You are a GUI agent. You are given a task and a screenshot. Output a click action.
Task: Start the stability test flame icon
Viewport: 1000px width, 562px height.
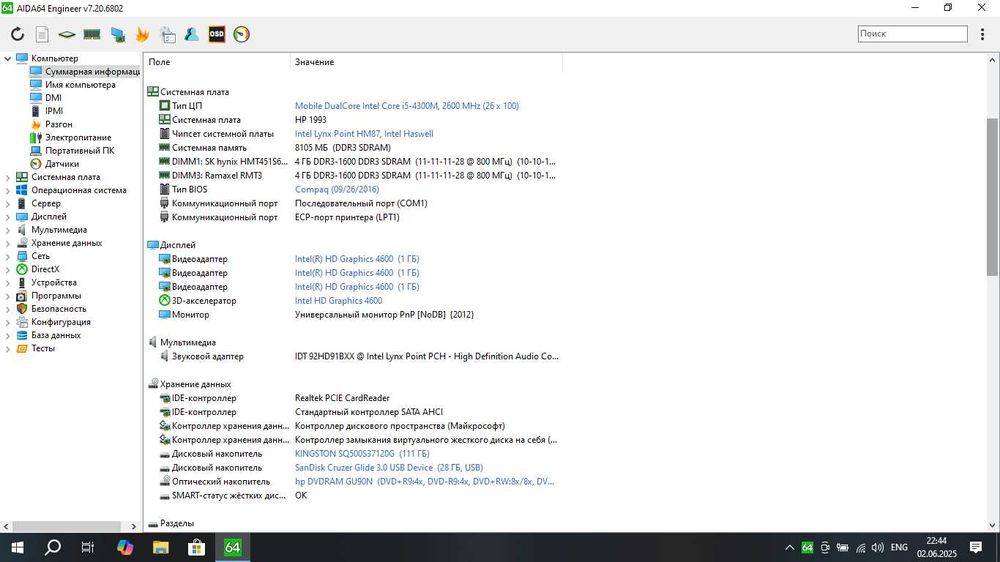(x=142, y=34)
